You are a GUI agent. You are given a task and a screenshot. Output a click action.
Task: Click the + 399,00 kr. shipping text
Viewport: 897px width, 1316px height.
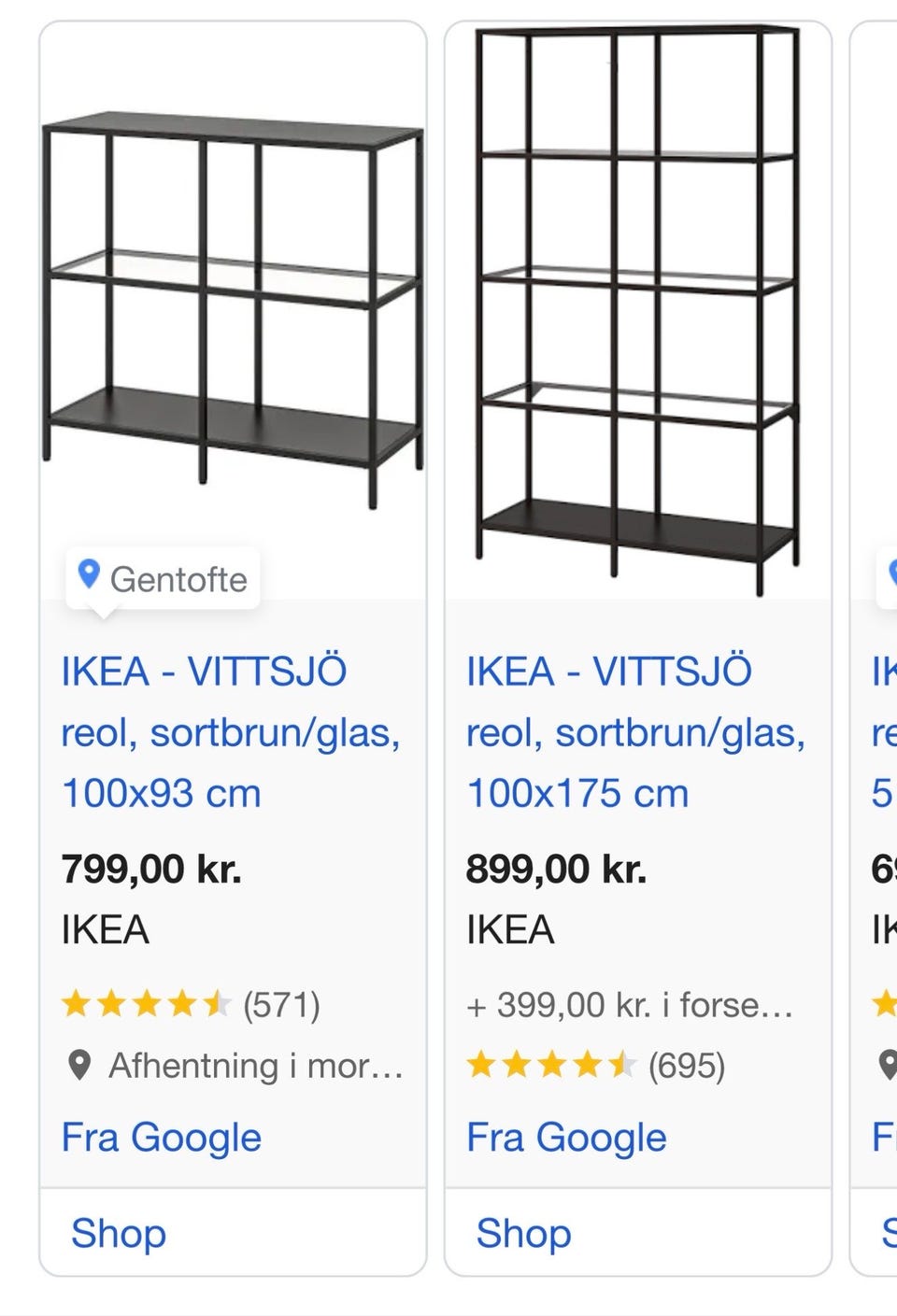pyautogui.click(x=630, y=1006)
